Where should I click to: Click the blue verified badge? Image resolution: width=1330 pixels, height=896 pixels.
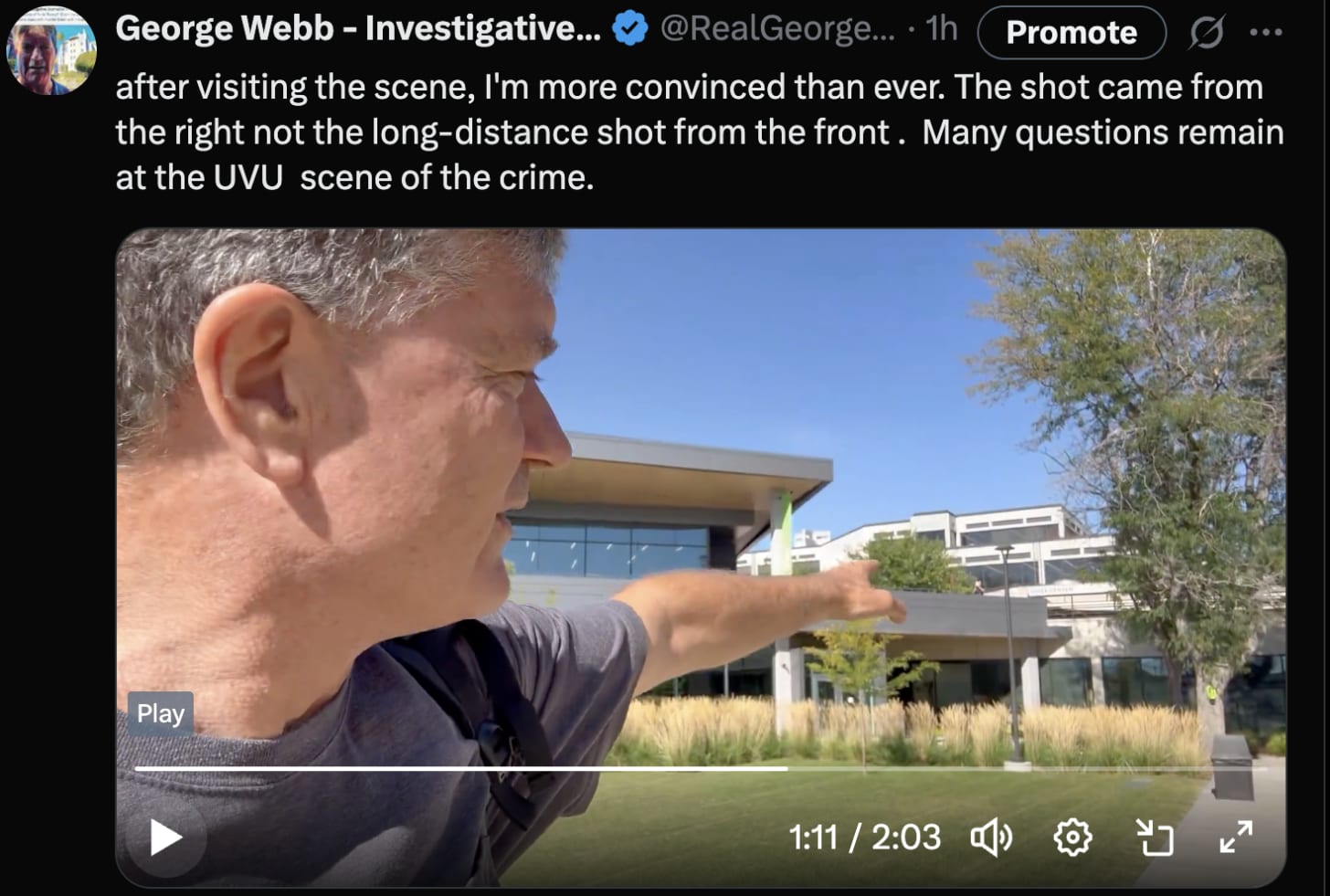(629, 29)
